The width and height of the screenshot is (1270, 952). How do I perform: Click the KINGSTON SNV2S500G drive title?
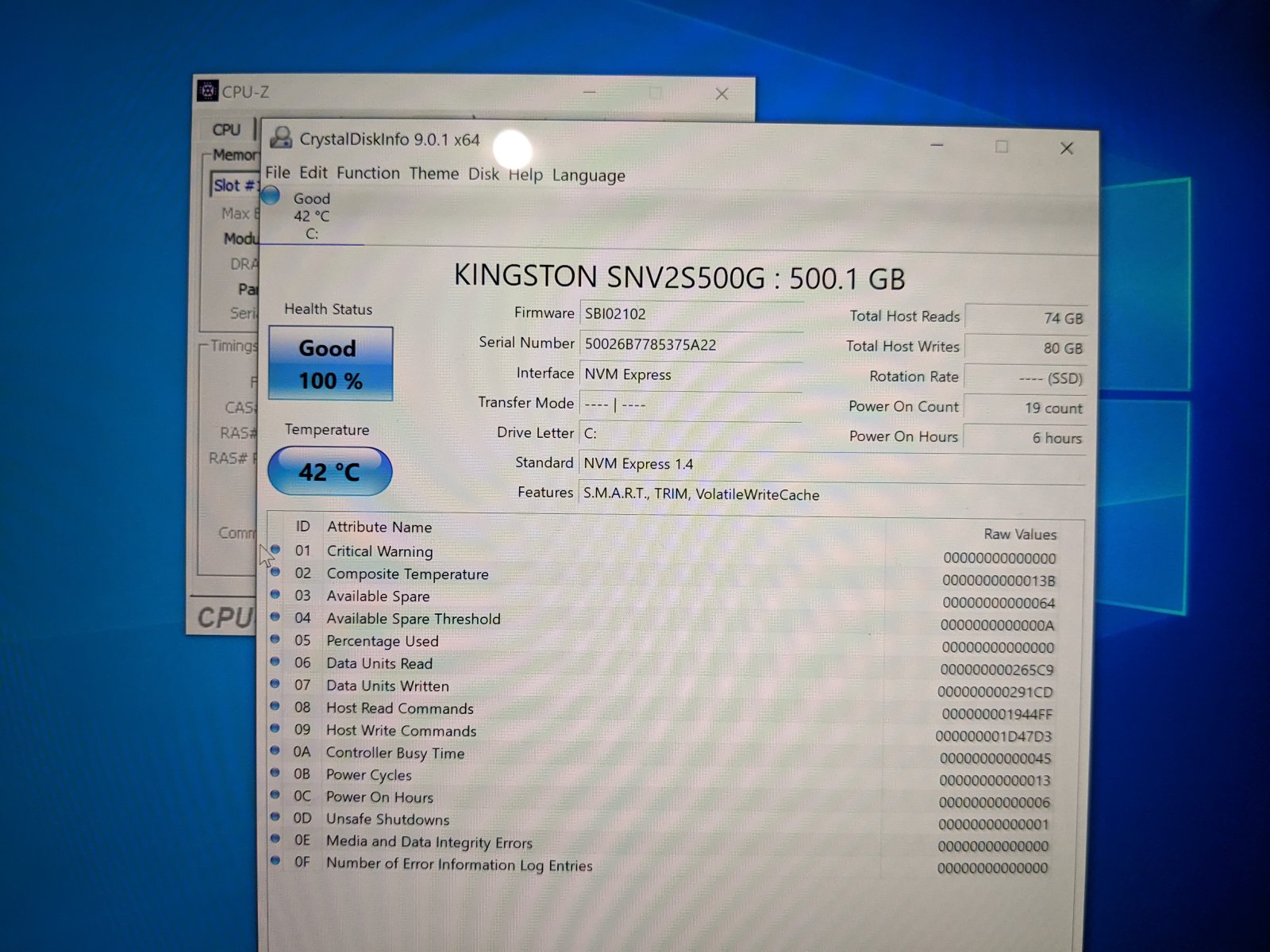click(679, 277)
